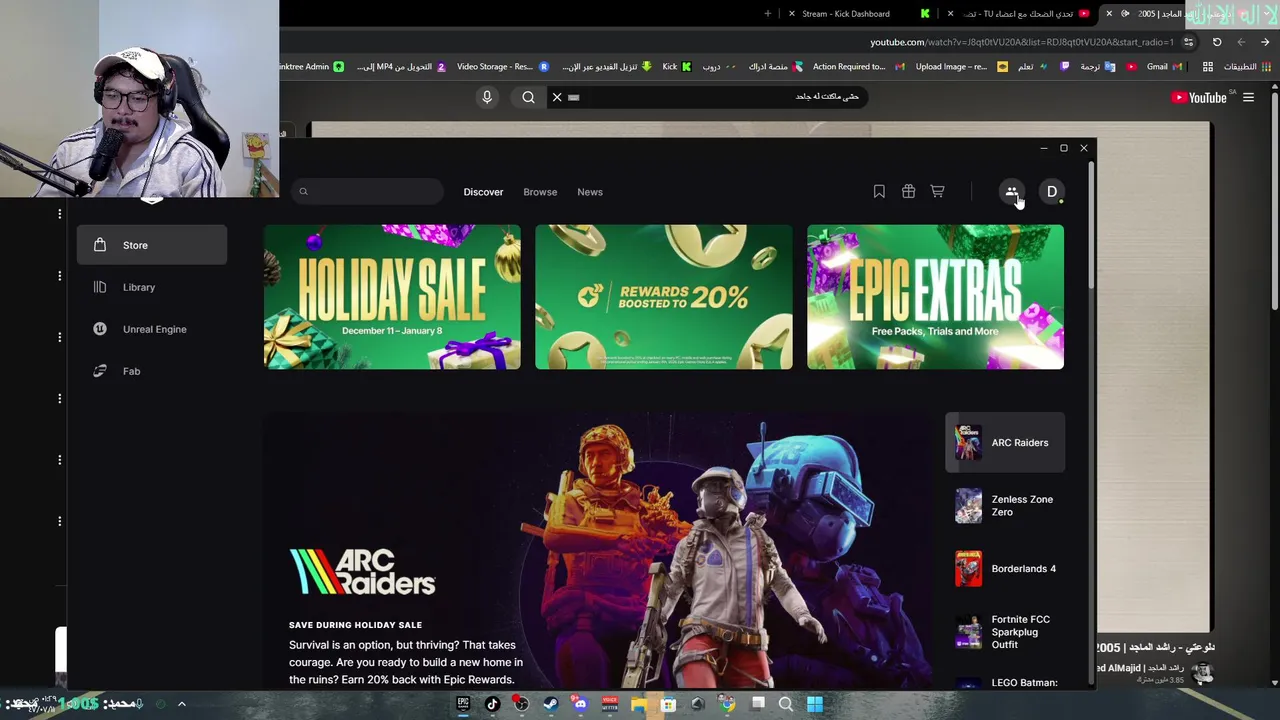The image size is (1280, 720).
Task: Click YouTube search magnifier button
Action: click(528, 97)
